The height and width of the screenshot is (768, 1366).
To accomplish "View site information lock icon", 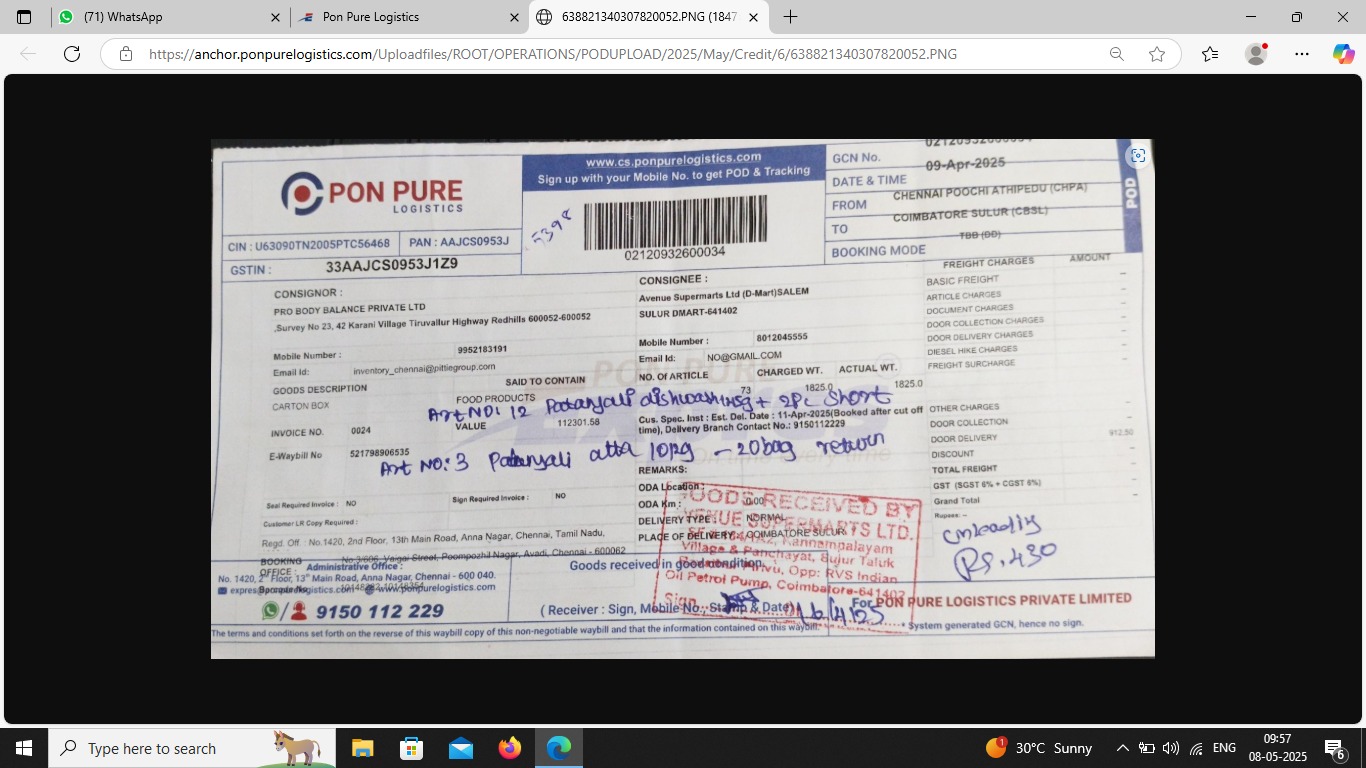I will 126,54.
